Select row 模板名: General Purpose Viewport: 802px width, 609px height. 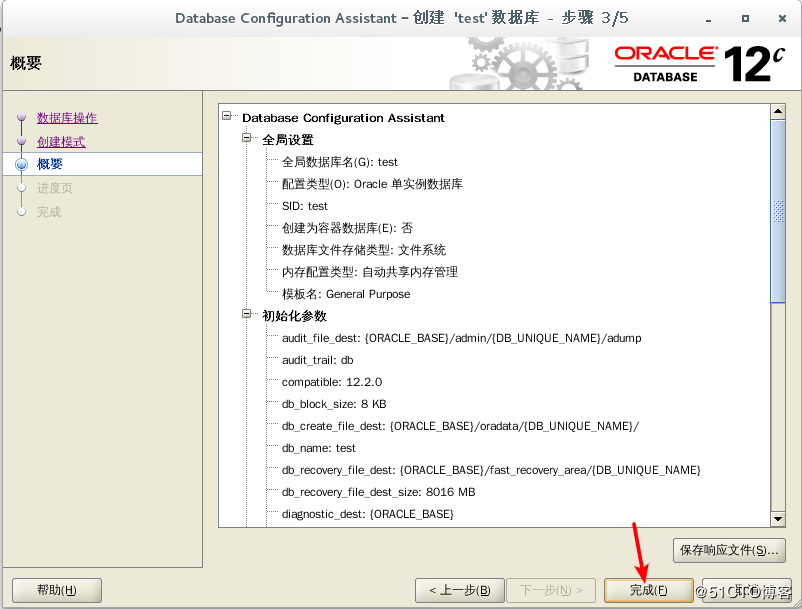(x=346, y=294)
